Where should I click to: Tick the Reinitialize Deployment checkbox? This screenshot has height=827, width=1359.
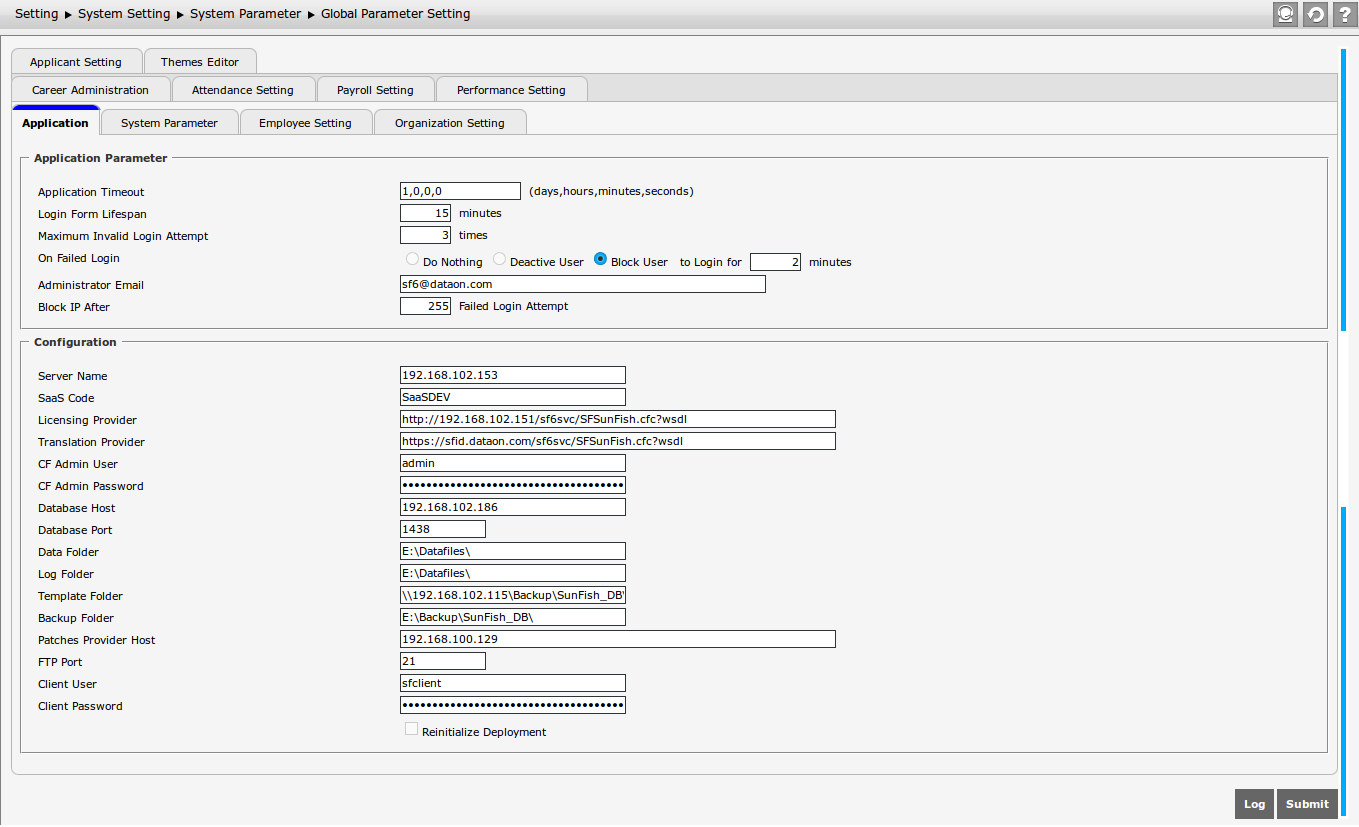411,730
